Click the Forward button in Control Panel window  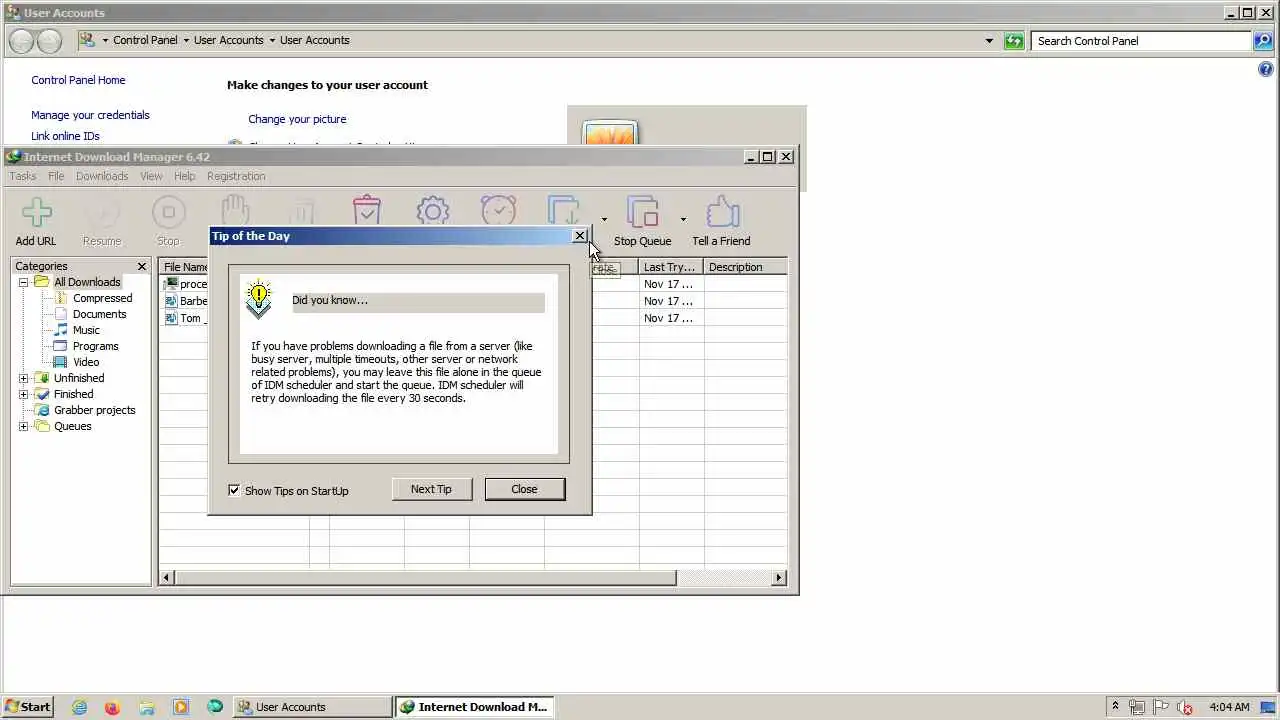tap(49, 41)
